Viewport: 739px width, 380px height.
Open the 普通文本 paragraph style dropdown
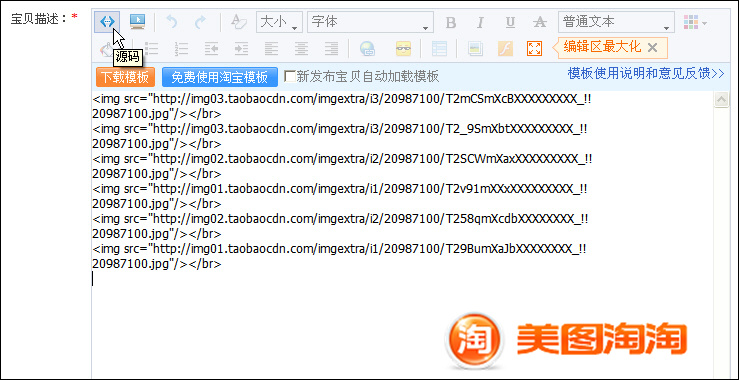tap(616, 22)
